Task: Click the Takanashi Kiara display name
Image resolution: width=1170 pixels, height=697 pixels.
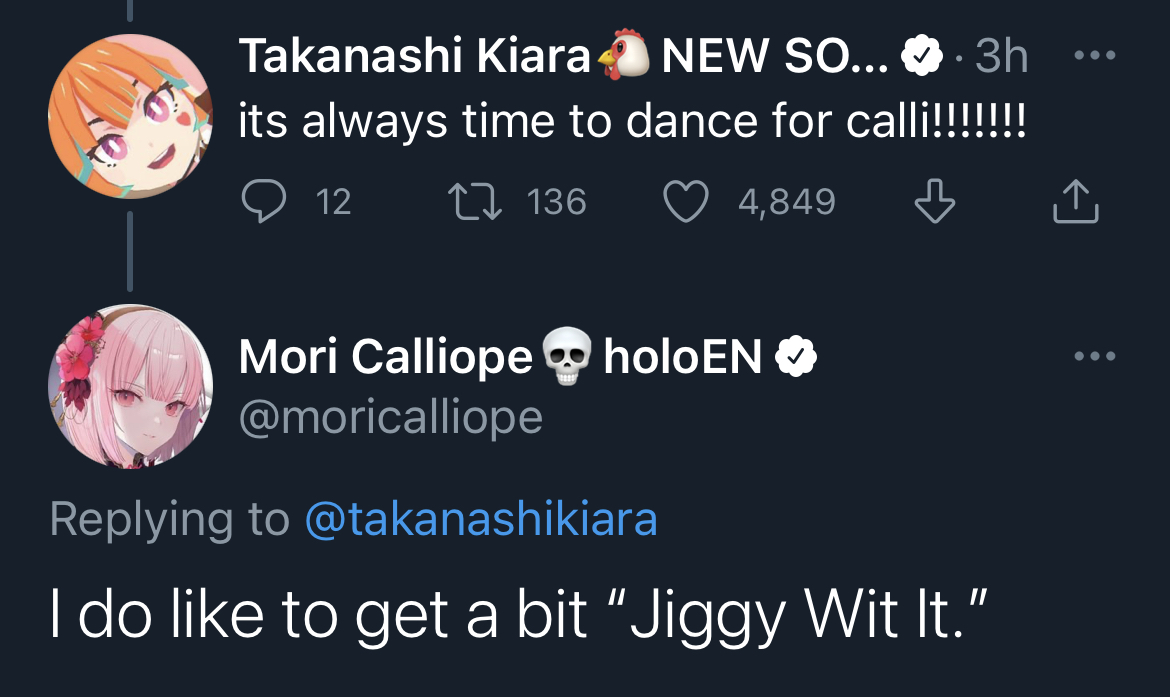Action: tap(414, 57)
